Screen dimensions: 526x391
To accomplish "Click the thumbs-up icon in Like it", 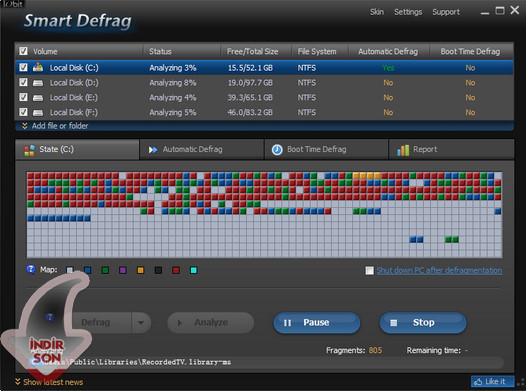I will click(x=478, y=382).
